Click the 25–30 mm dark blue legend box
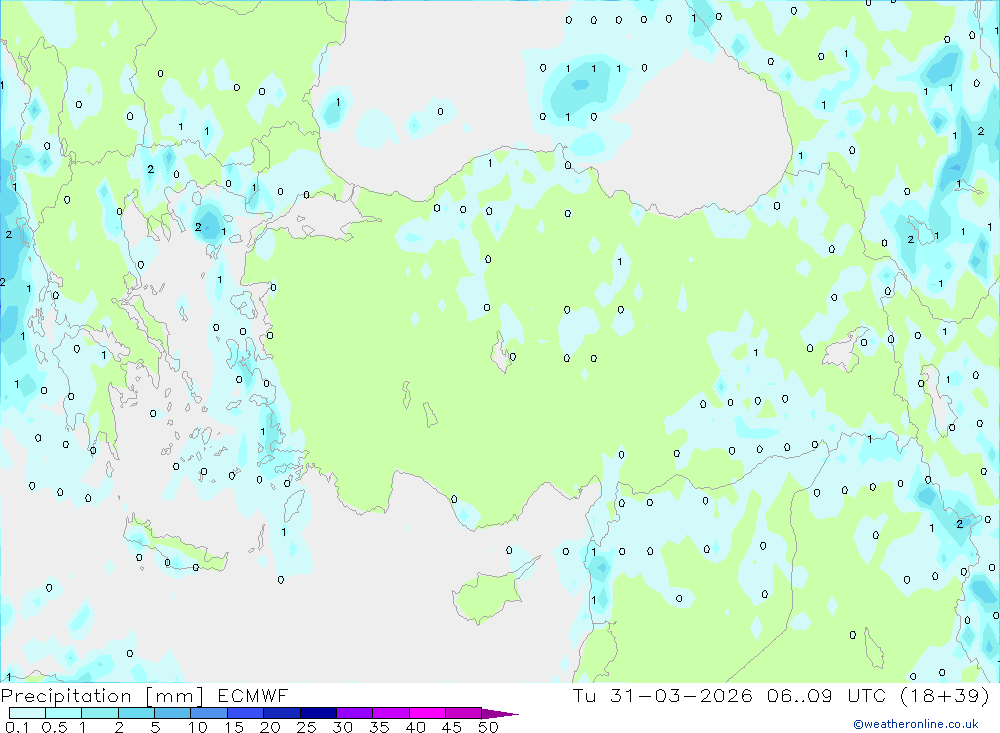 tap(318, 713)
